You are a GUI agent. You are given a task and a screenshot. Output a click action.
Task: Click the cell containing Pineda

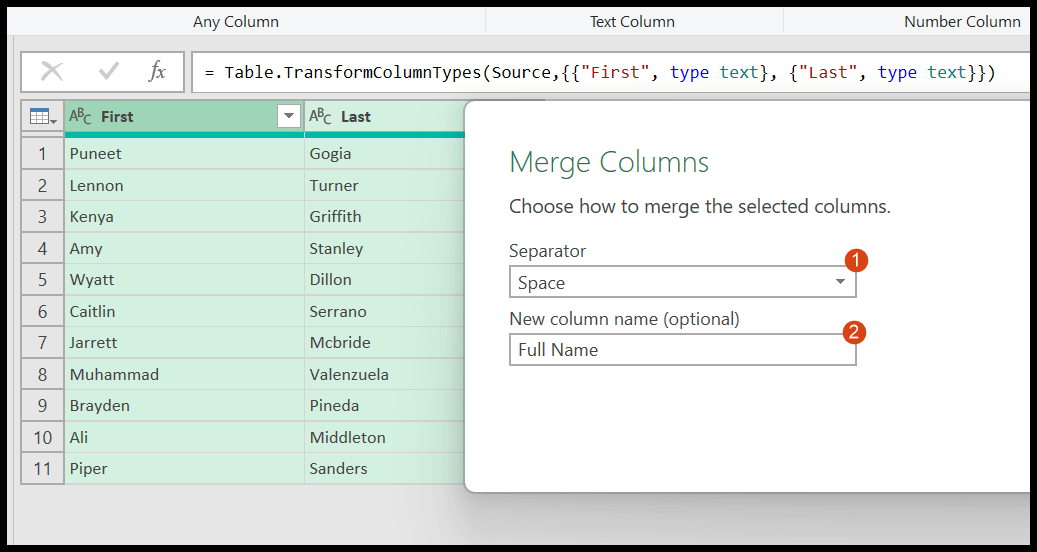point(384,405)
